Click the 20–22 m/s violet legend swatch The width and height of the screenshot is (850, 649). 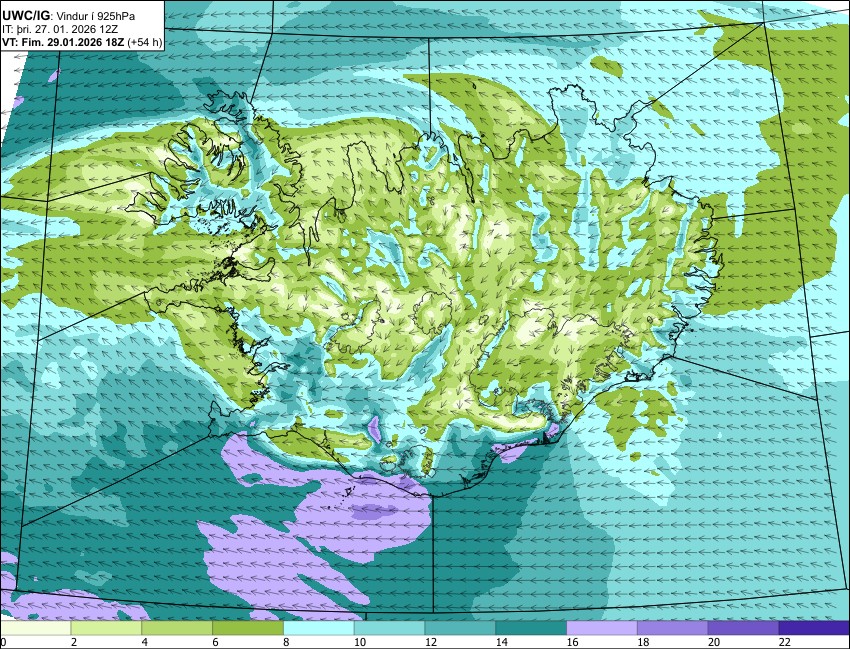click(743, 628)
